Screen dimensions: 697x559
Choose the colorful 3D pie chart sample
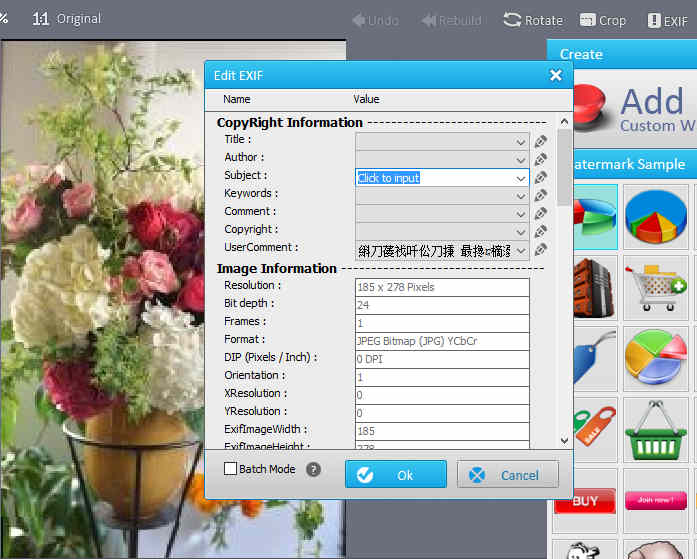pos(656,359)
